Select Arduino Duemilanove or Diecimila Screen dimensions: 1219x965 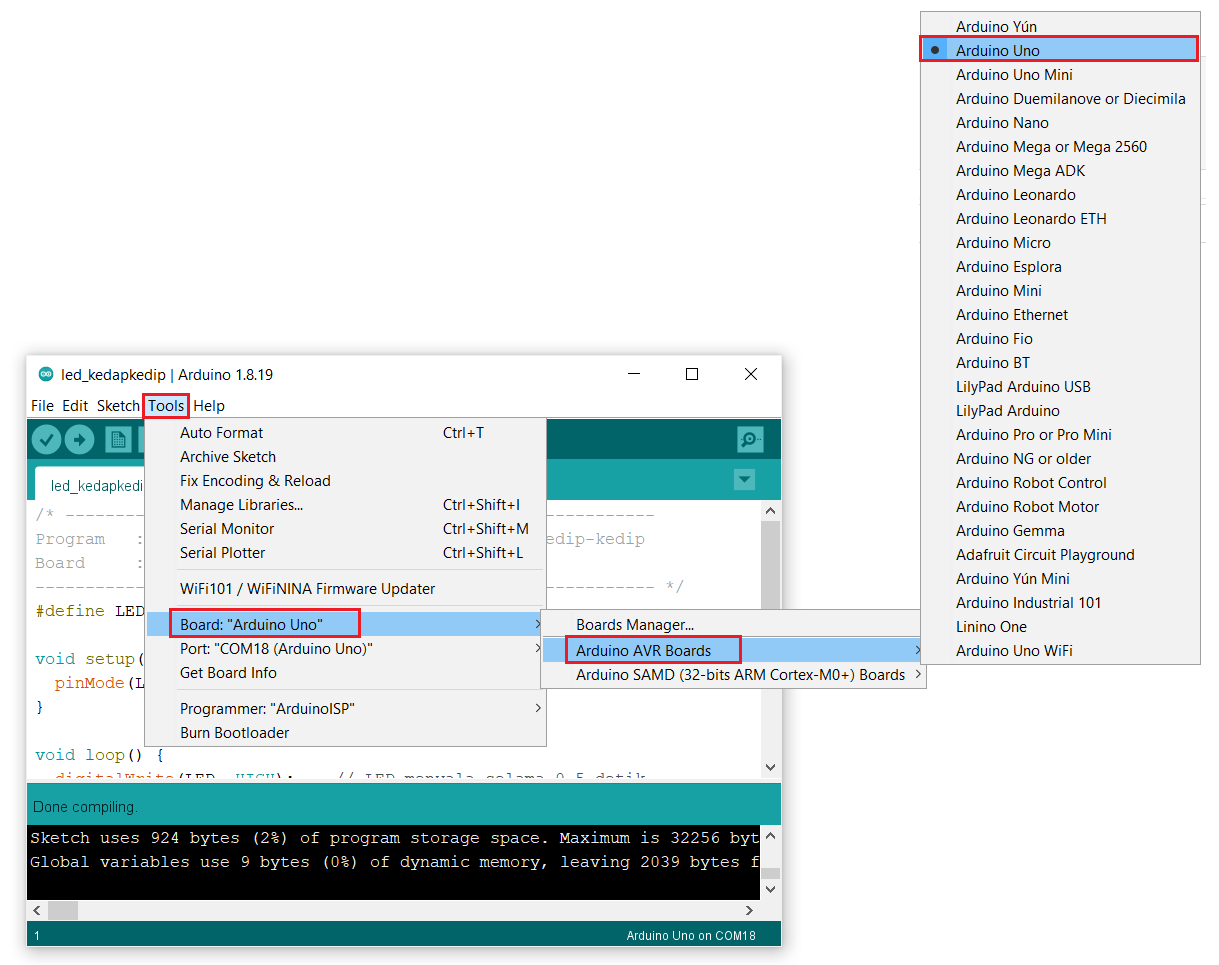pos(1060,99)
